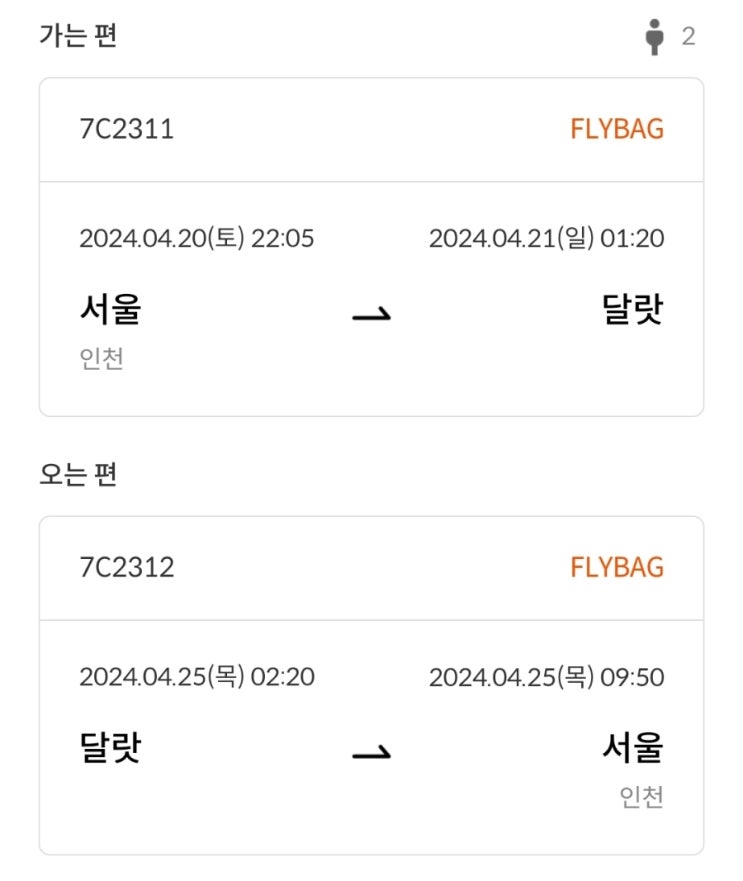Click return departure time 2024.04.25(목) 02:20
743x881 pixels.
196,676
